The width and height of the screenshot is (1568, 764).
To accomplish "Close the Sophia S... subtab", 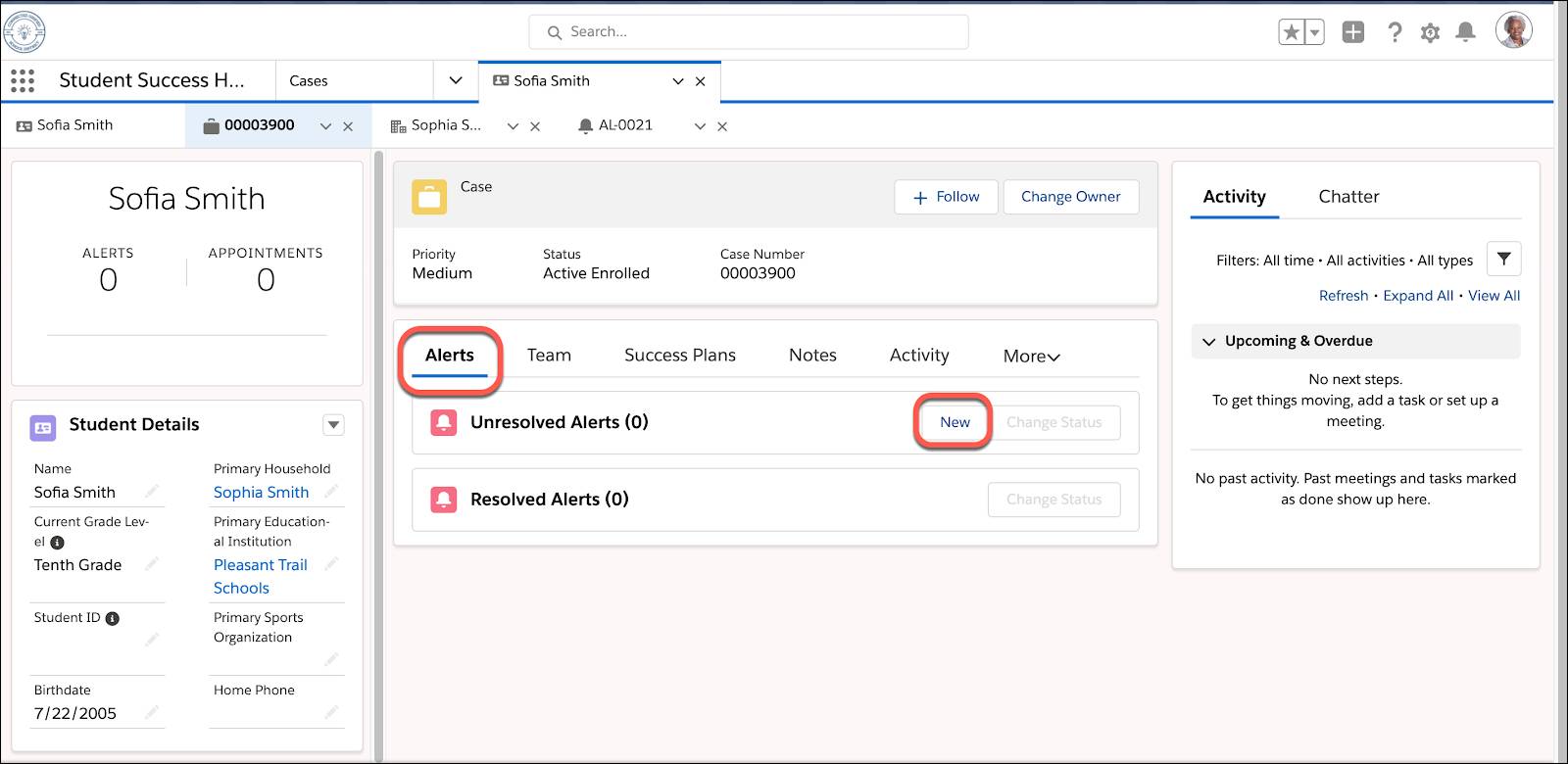I will tap(535, 126).
